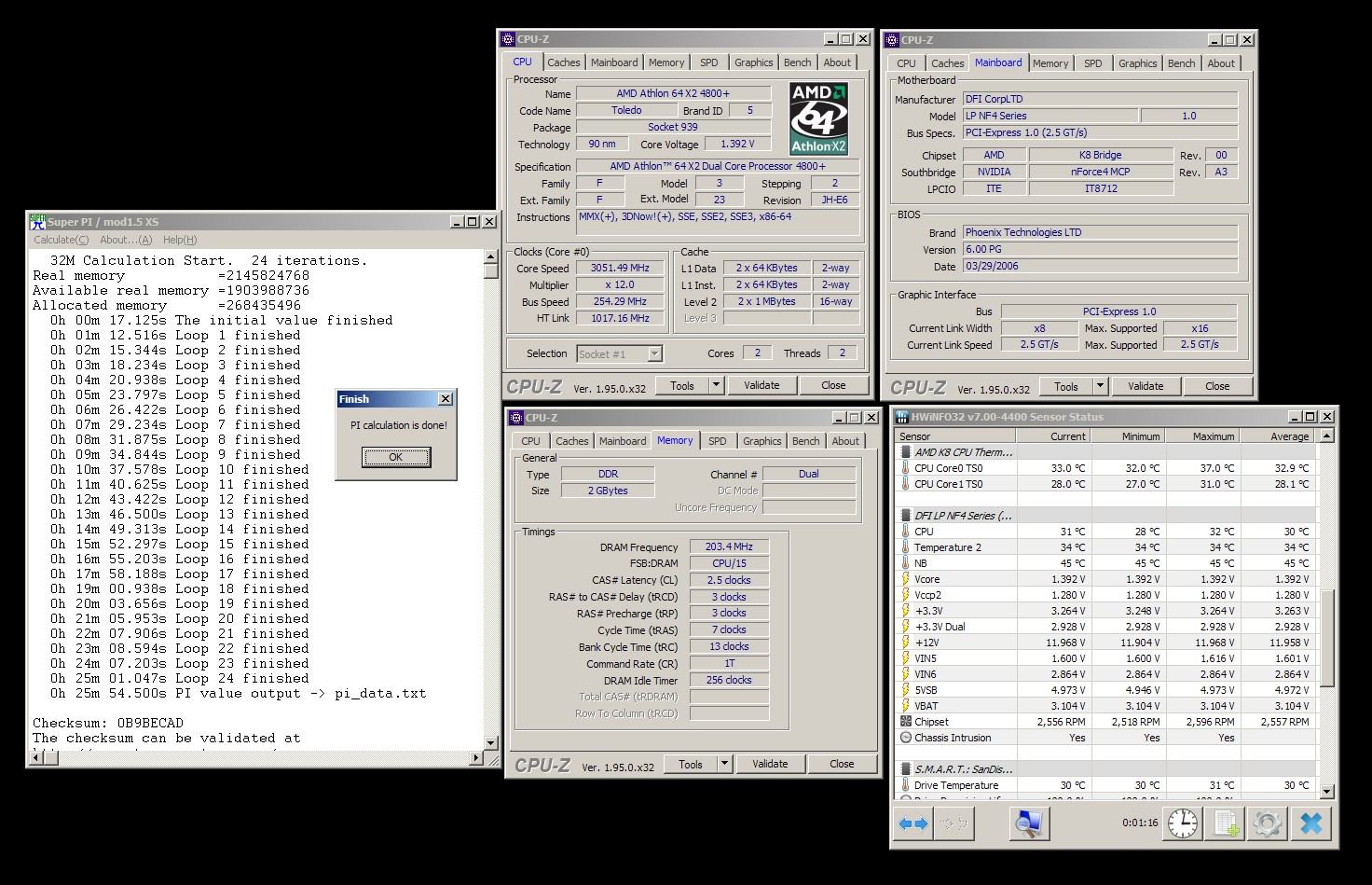Click the Checksum: 0B9BECAD line in Super PI

point(108,723)
